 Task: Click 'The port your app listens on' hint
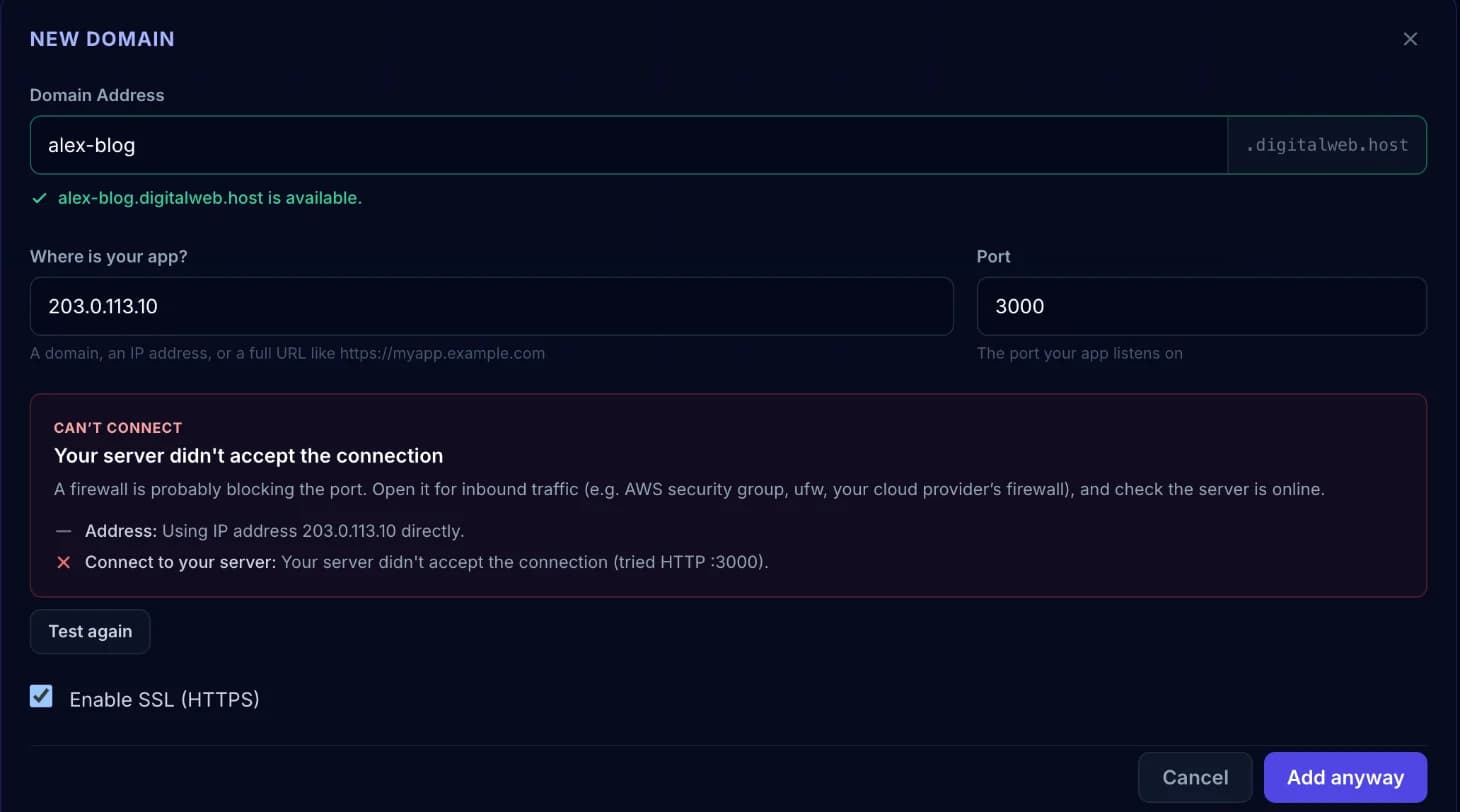click(x=1079, y=353)
